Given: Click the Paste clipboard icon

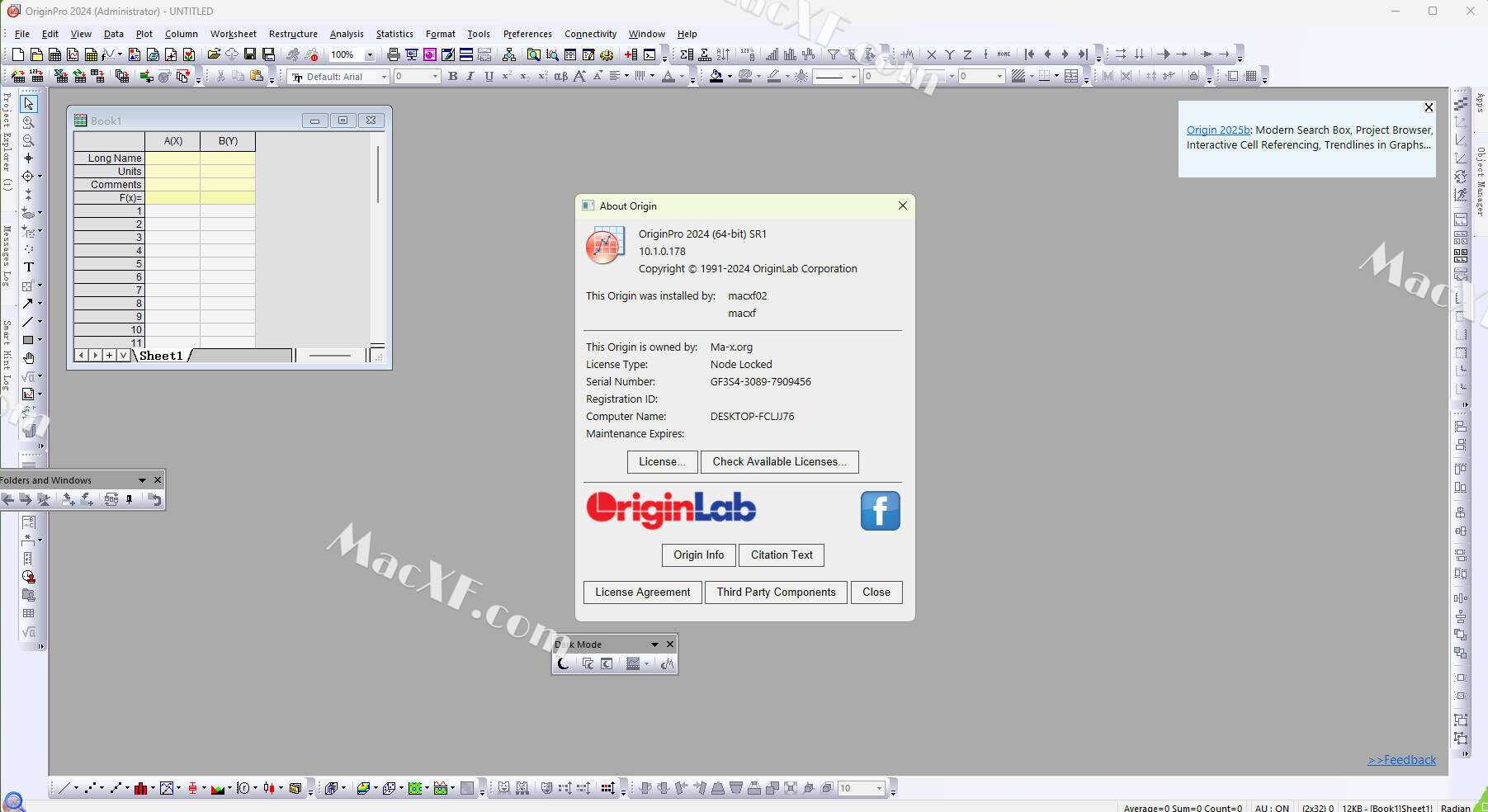Looking at the screenshot, I should 257,77.
